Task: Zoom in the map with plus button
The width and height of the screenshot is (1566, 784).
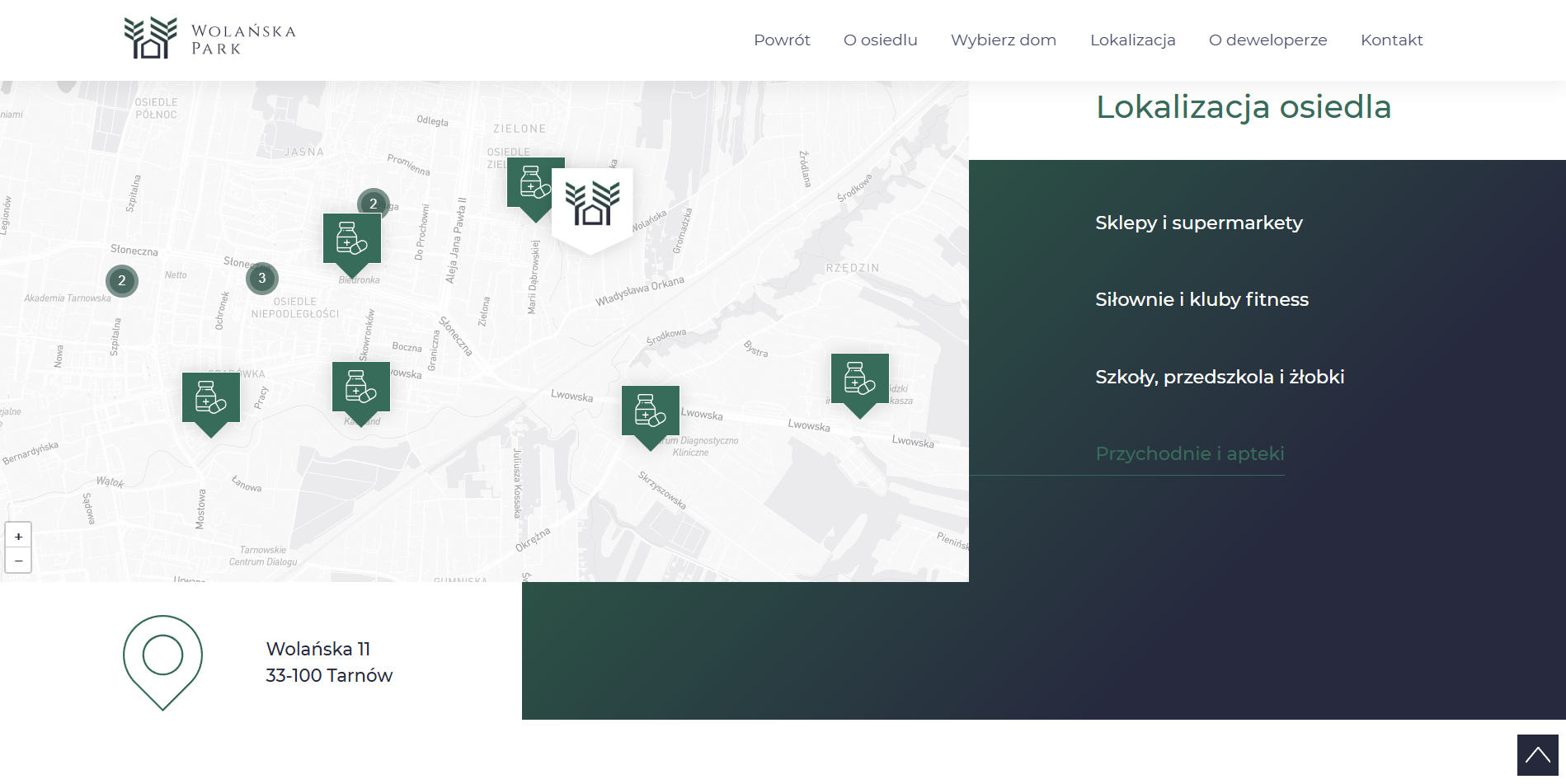Action: [18, 535]
